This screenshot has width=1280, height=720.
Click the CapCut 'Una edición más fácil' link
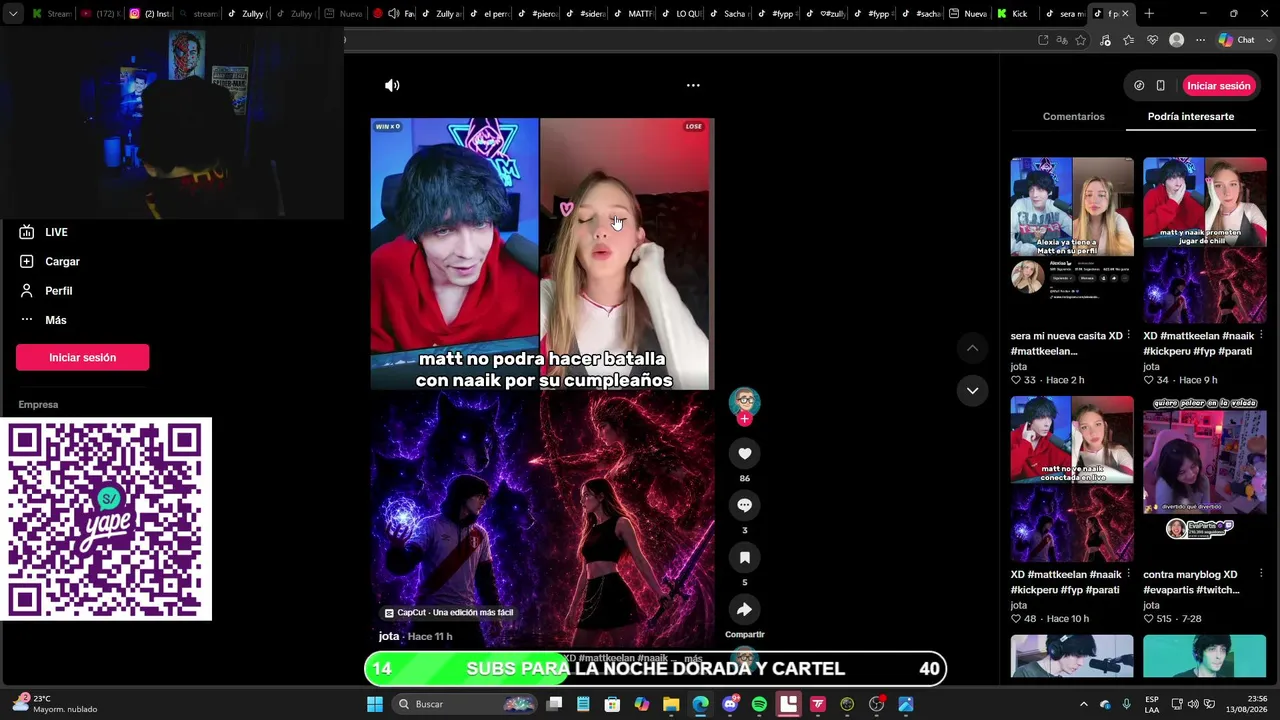coord(449,613)
